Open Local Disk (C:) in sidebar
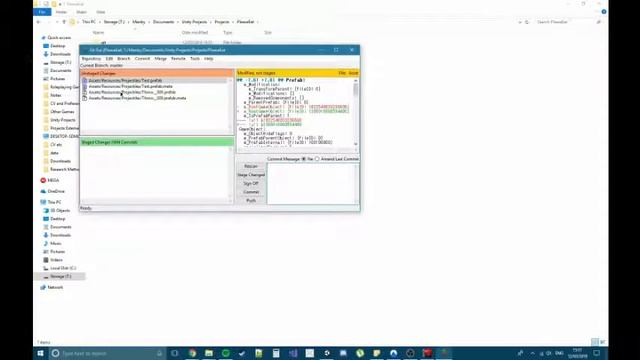This screenshot has height=360, width=640. click(x=63, y=268)
